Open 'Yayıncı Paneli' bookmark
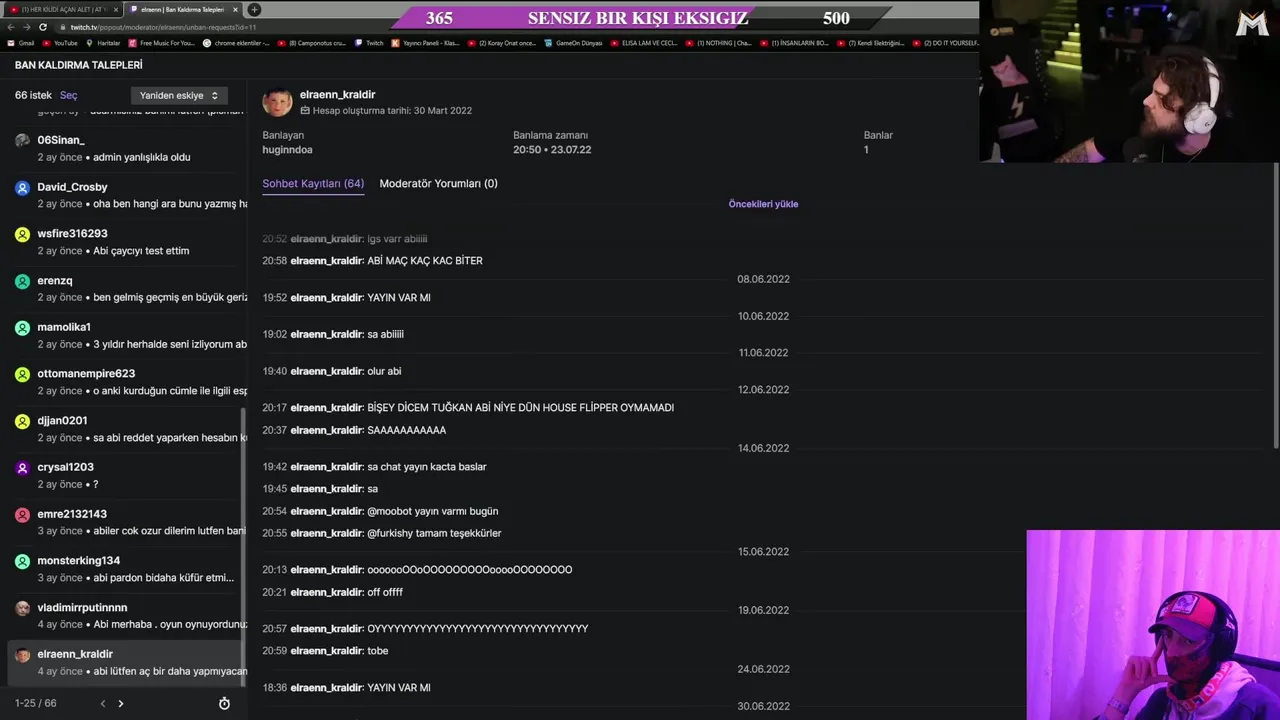1280x720 pixels. click(425, 43)
